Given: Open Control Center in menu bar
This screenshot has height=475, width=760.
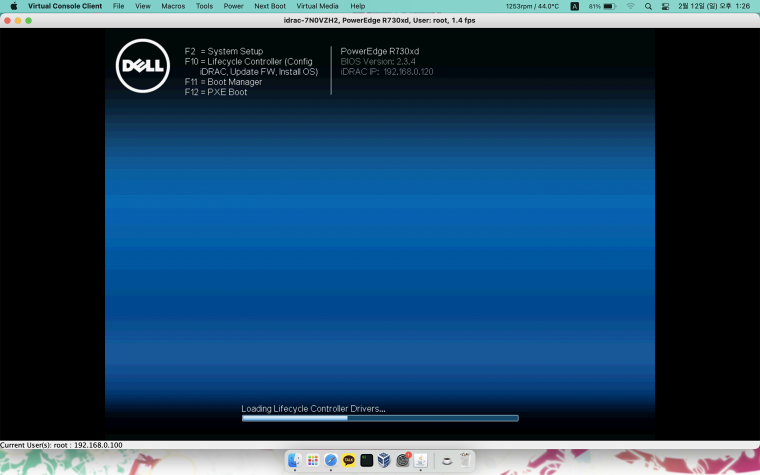Looking at the screenshot, I should click(x=665, y=6).
